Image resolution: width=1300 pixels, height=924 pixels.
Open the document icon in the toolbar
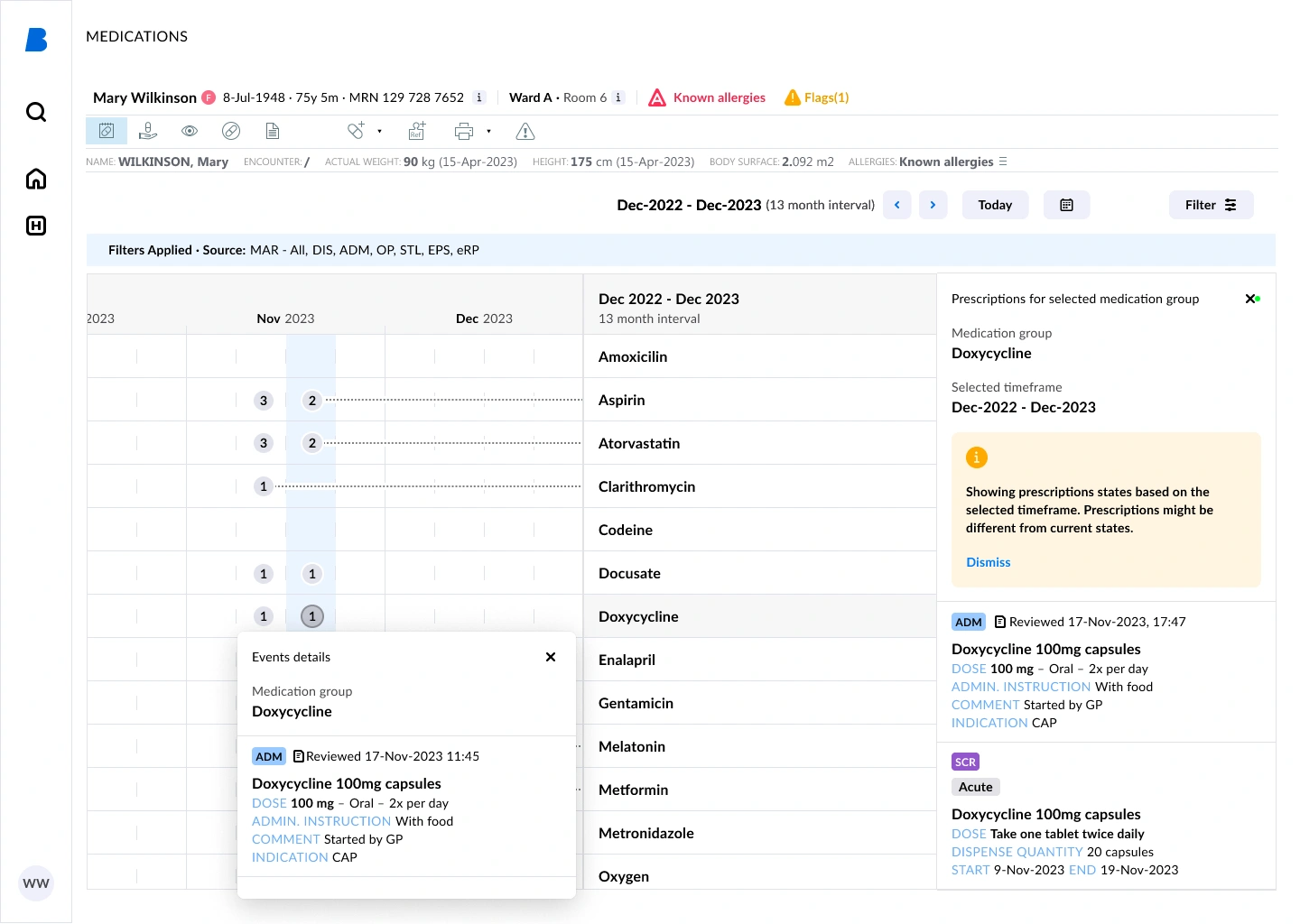[x=273, y=131]
